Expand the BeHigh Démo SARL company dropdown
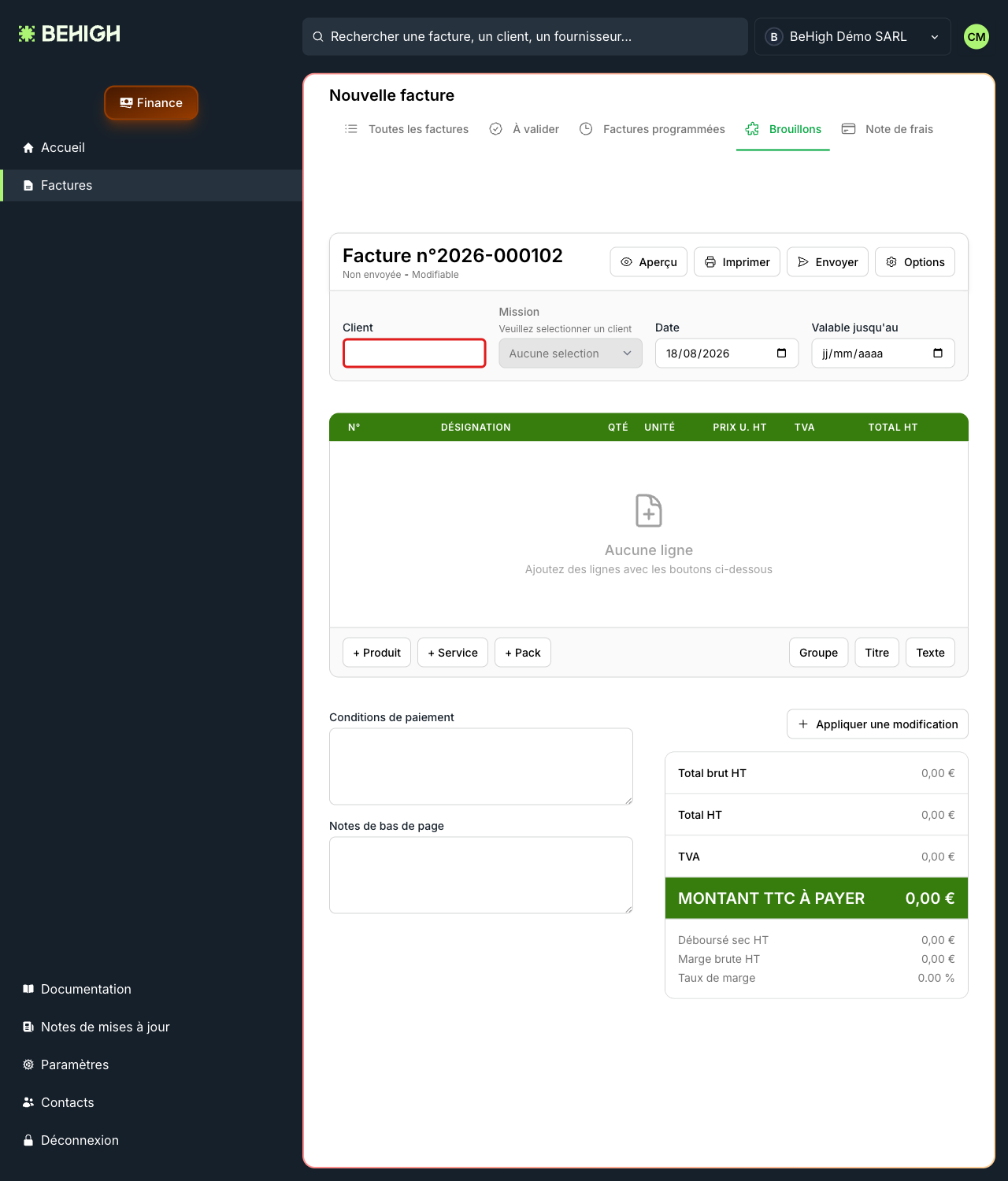This screenshot has width=1008, height=1181. [853, 37]
